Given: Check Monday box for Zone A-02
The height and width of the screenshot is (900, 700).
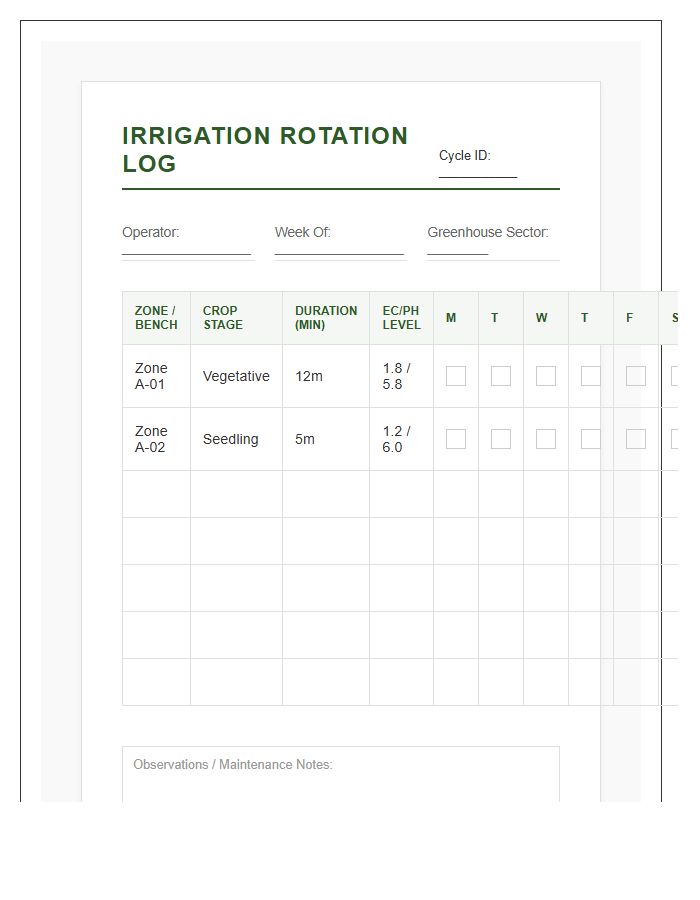Looking at the screenshot, I should (x=456, y=439).
